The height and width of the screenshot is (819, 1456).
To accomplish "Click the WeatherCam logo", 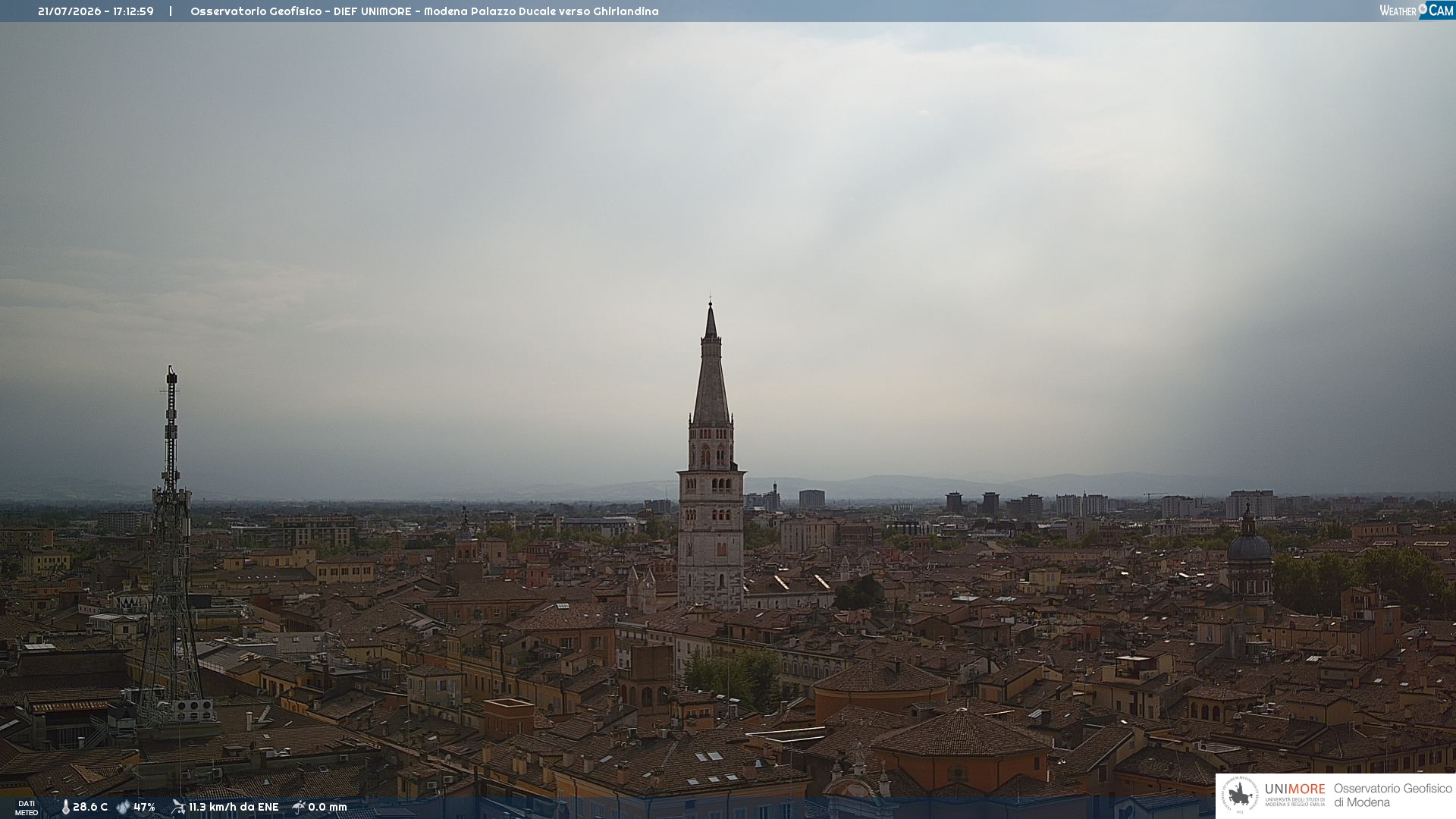I will coord(1417,11).
